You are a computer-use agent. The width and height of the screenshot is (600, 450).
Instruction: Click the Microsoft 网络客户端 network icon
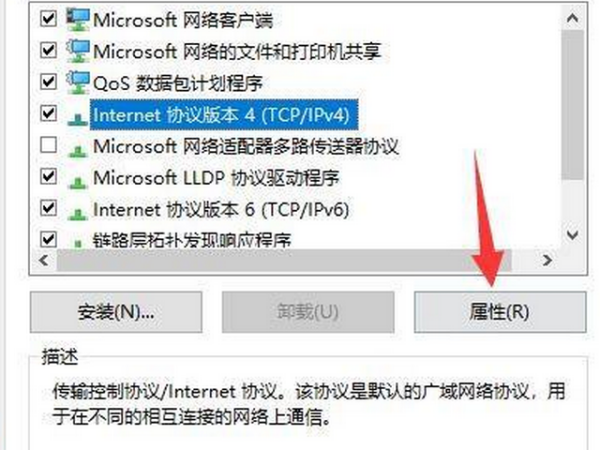(x=78, y=19)
